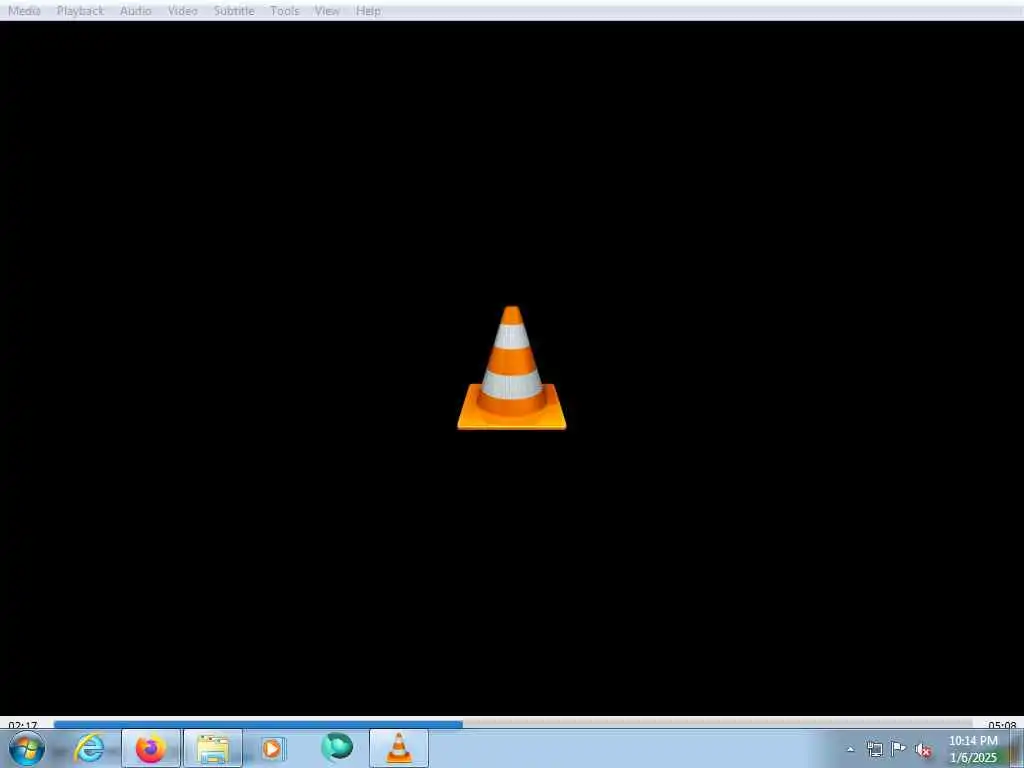Screen dimensions: 1024x768
Task: Open the Help menu
Action: [368, 11]
